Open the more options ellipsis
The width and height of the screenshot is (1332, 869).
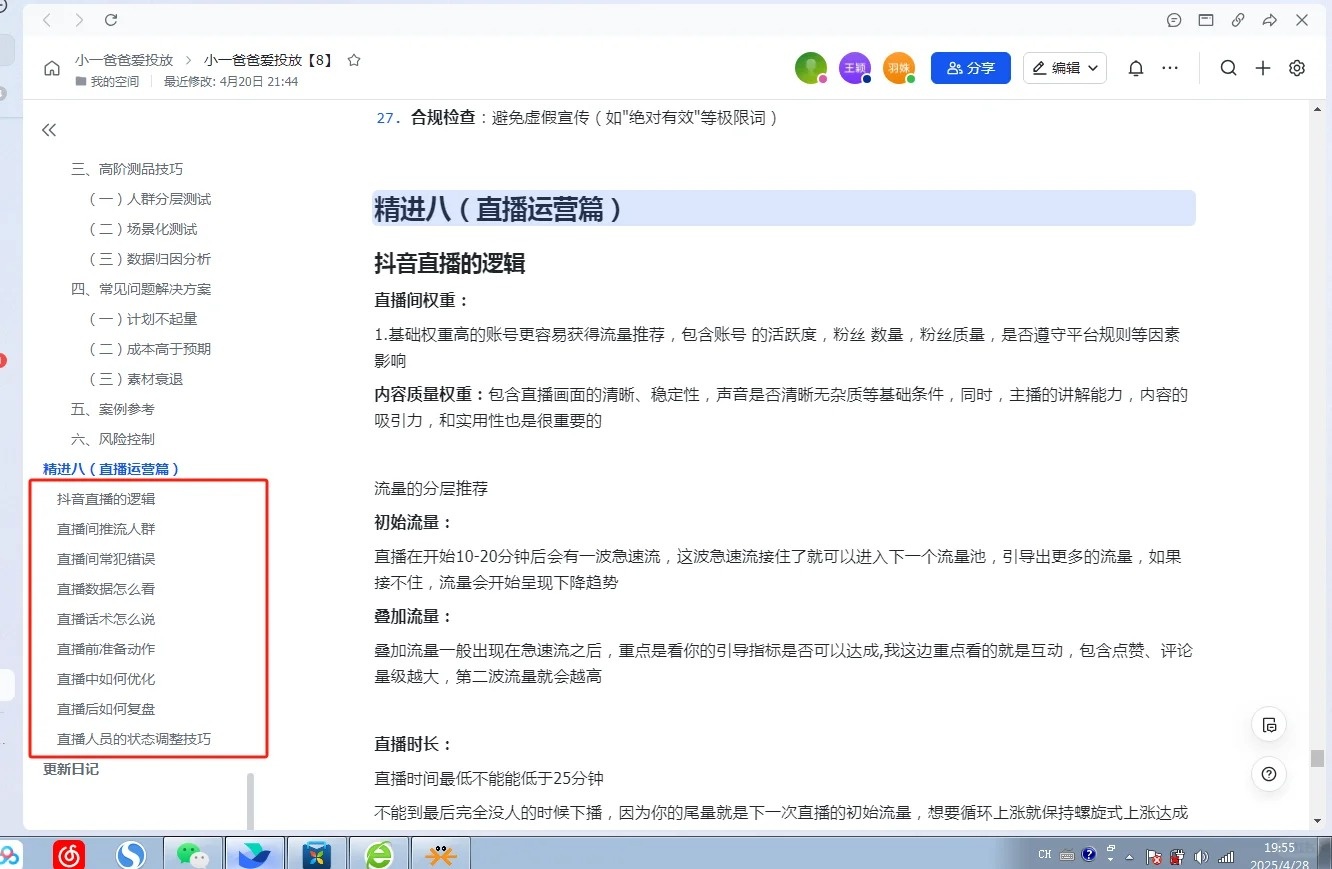[x=1170, y=68]
